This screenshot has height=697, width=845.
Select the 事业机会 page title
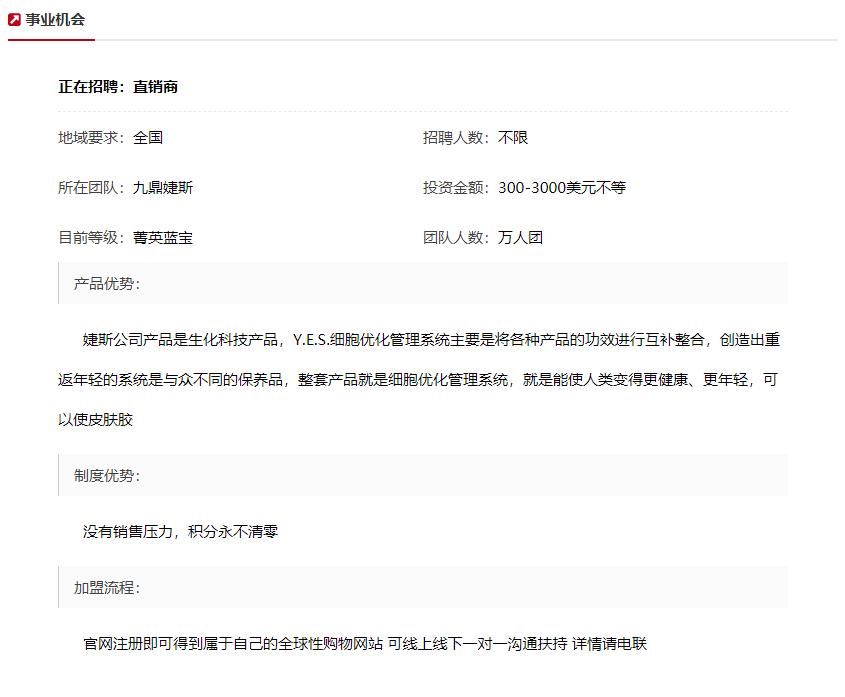(56, 17)
